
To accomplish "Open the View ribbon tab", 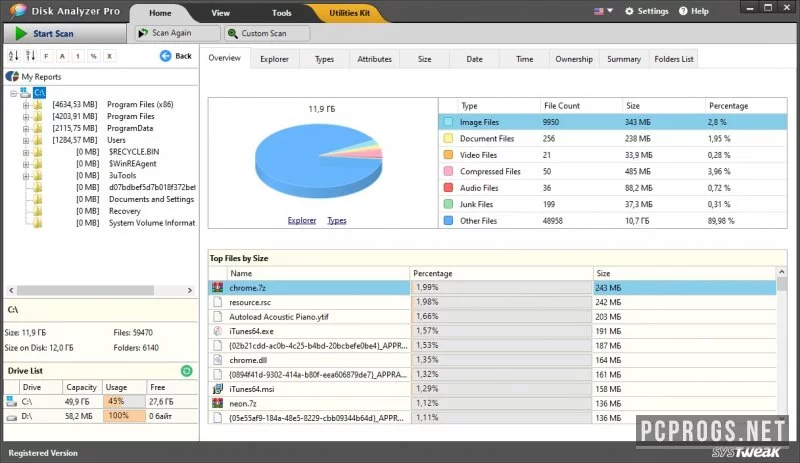I will [x=220, y=13].
